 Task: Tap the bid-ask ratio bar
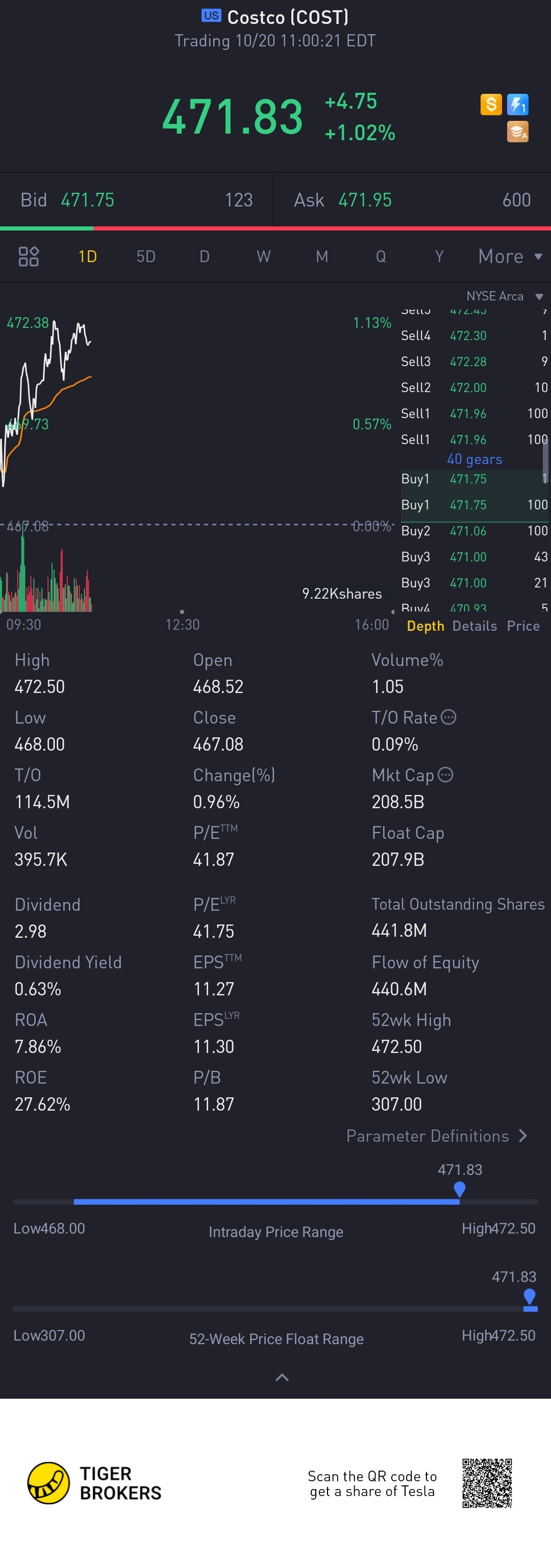tap(275, 228)
